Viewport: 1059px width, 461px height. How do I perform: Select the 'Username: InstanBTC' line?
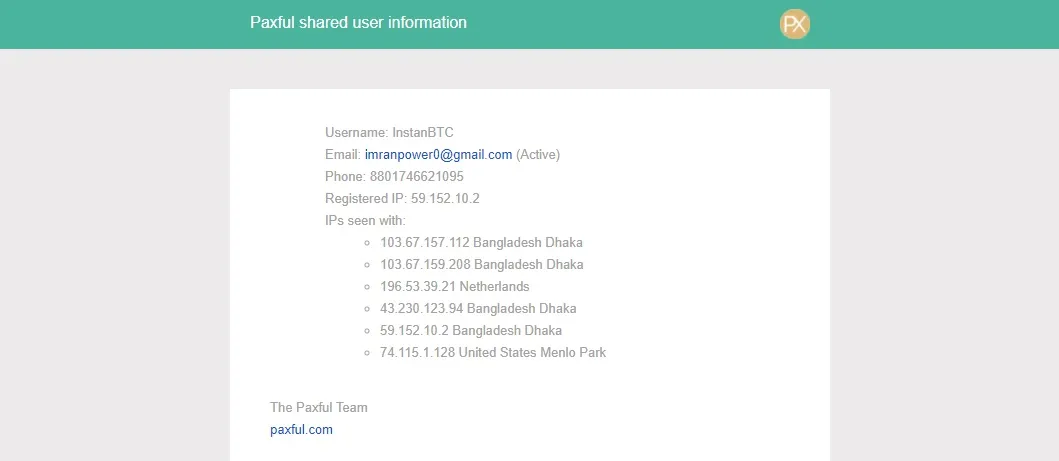[389, 132]
